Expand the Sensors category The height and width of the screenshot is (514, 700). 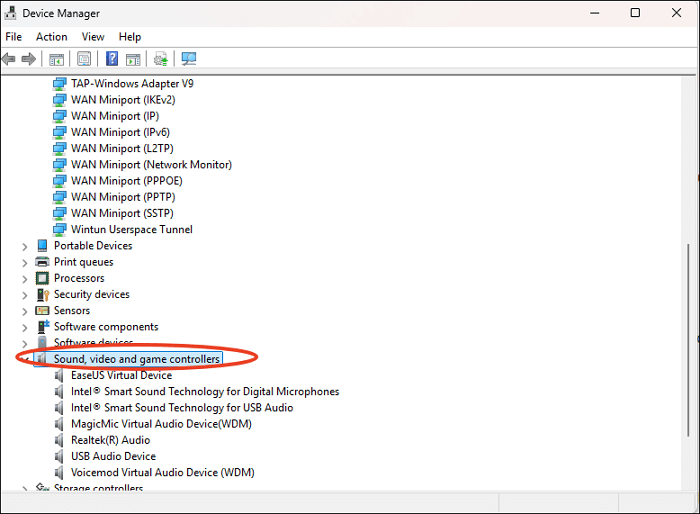[25, 311]
